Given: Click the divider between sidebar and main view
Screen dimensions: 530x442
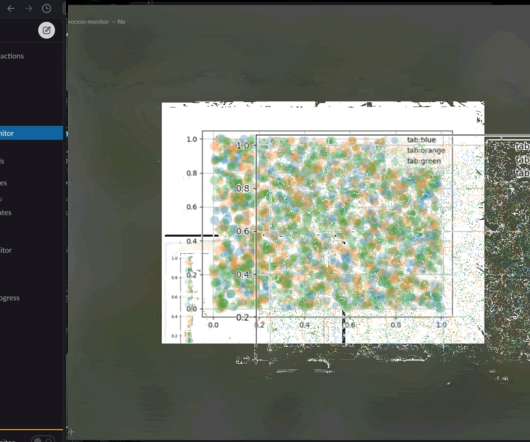Looking at the screenshot, I should (x=66, y=221).
